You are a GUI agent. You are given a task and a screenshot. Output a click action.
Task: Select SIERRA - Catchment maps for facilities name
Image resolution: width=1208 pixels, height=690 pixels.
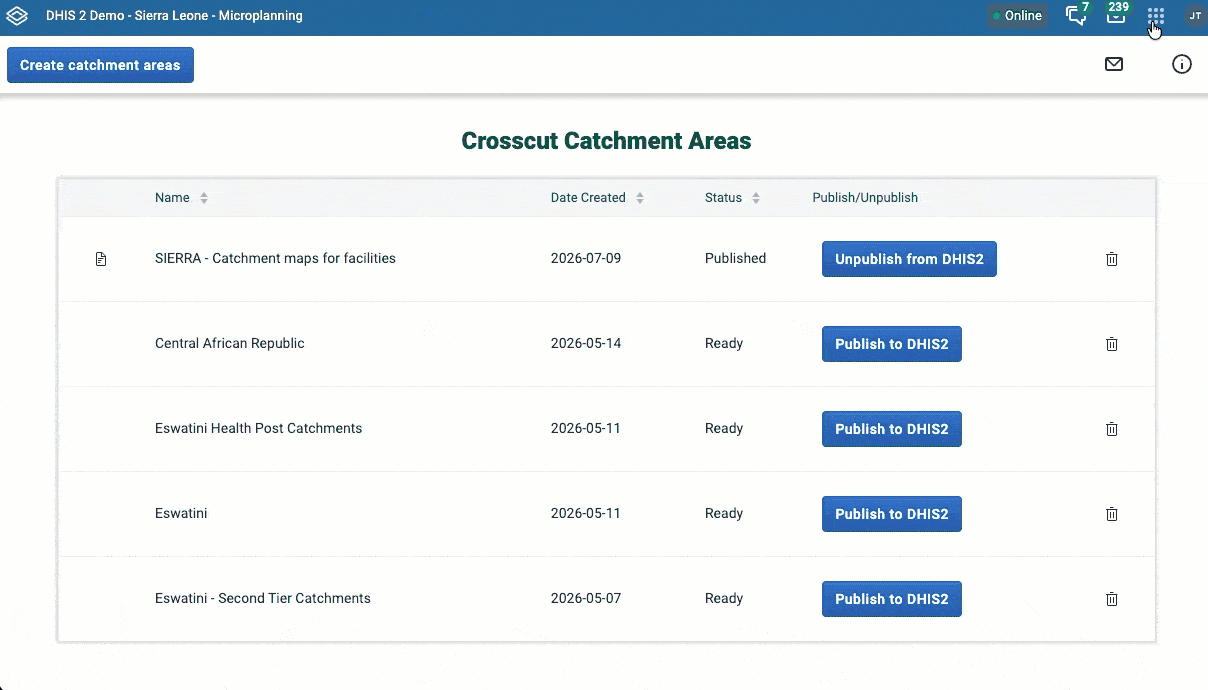pos(275,258)
